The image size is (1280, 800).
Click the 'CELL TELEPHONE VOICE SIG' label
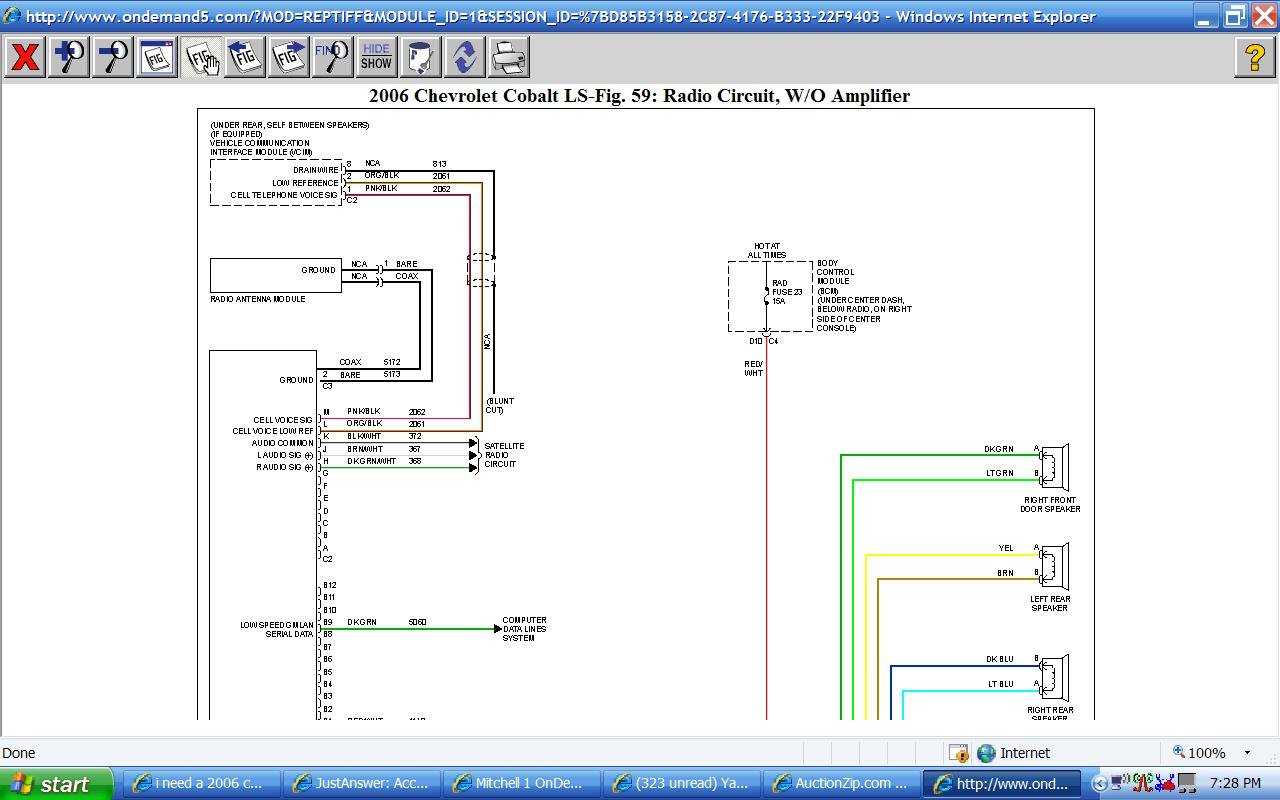tap(284, 195)
